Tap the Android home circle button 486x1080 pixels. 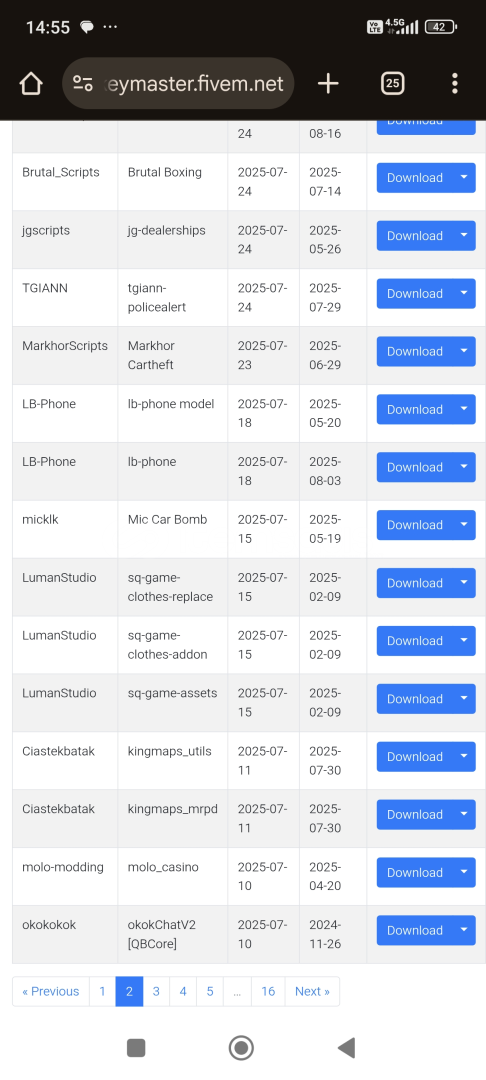point(241,1048)
